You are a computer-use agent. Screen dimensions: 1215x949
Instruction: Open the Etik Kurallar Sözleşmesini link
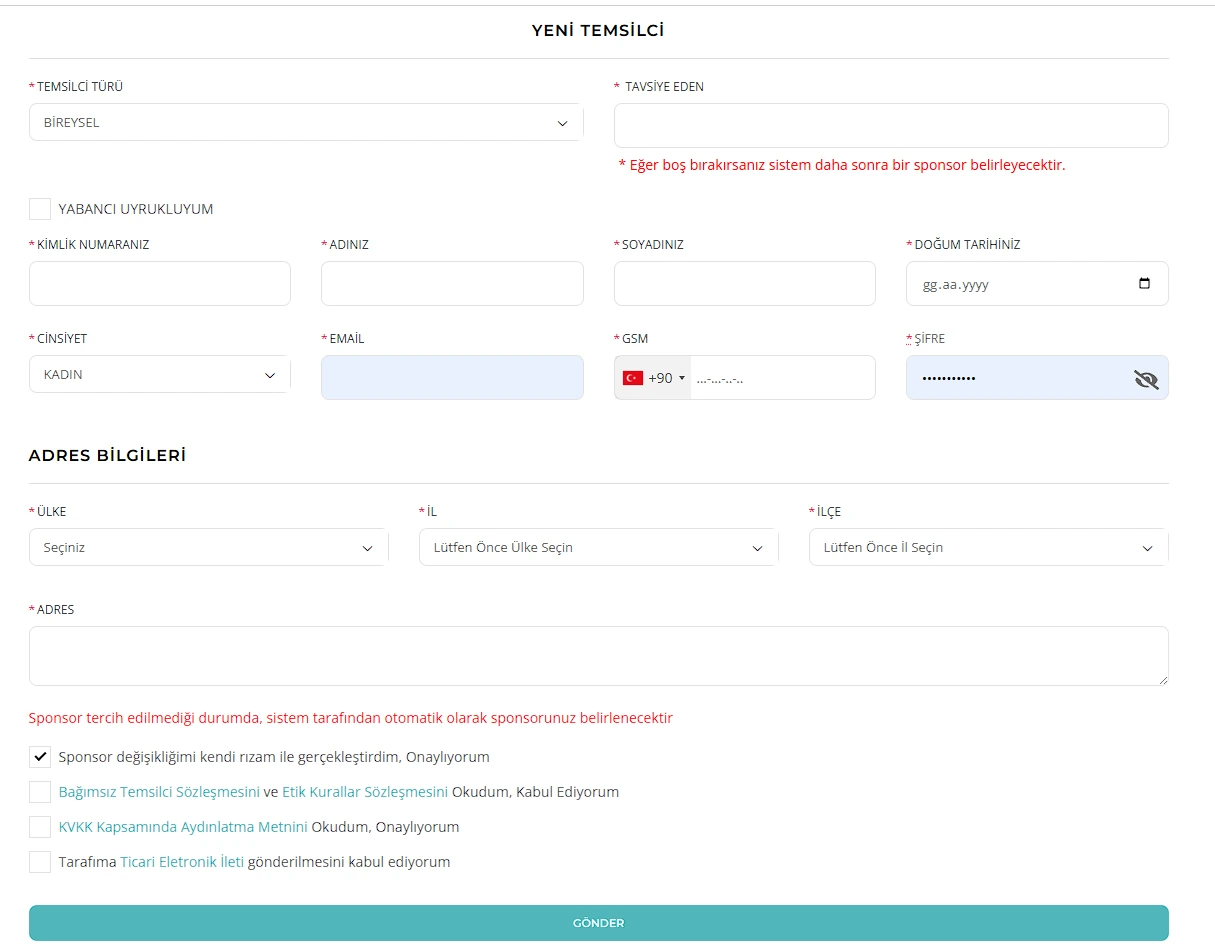coord(365,792)
